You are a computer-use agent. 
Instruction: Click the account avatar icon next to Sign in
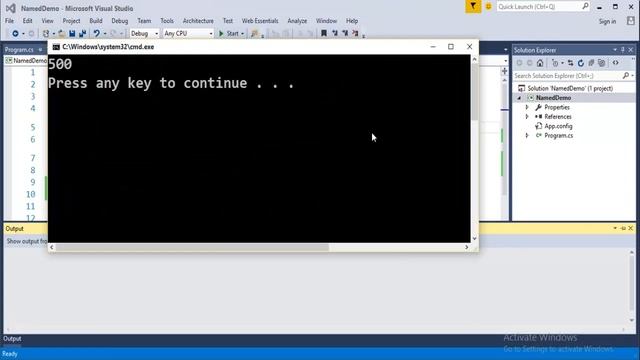(631, 21)
